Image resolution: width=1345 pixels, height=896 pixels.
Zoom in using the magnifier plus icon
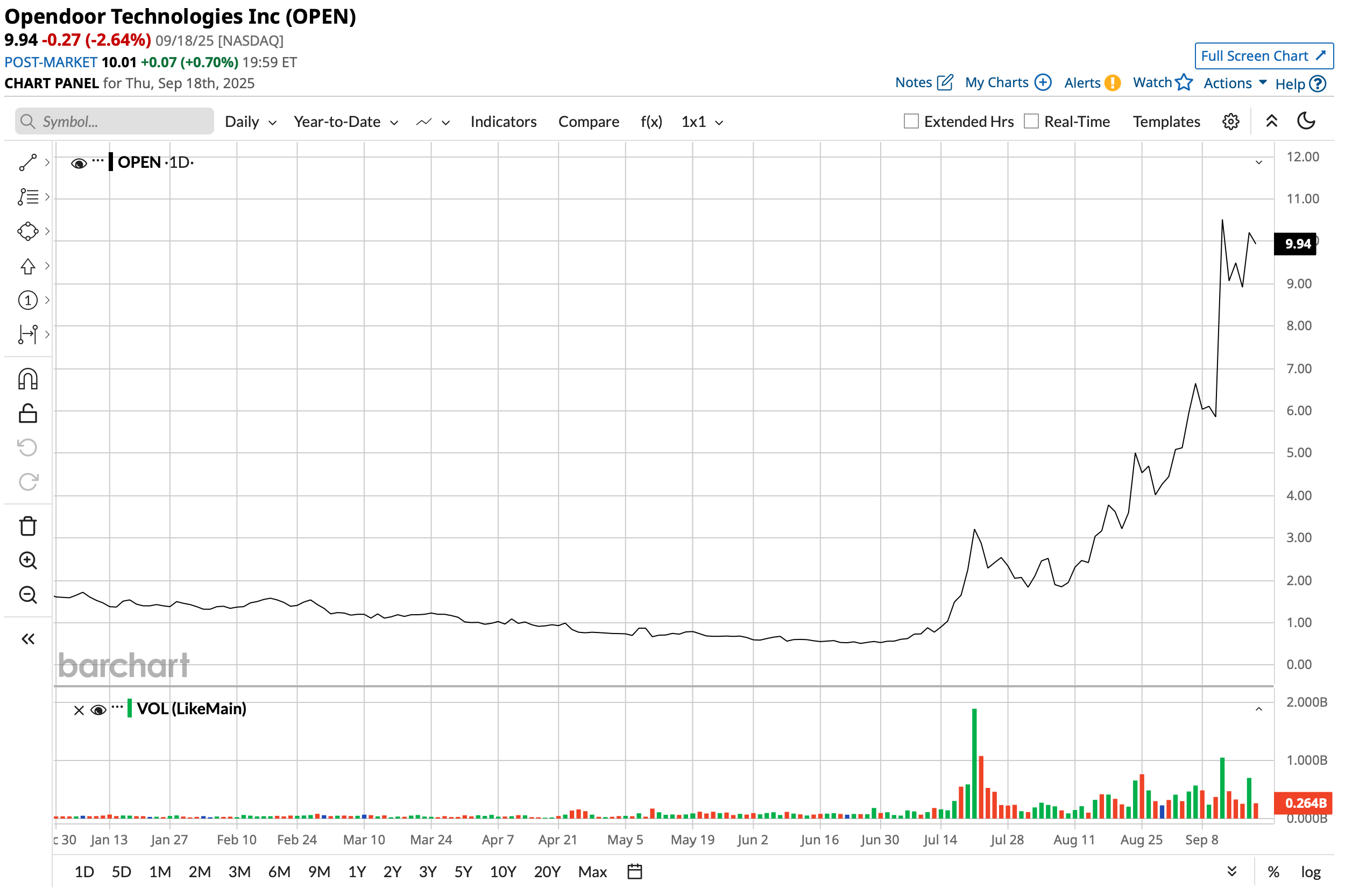(x=27, y=560)
